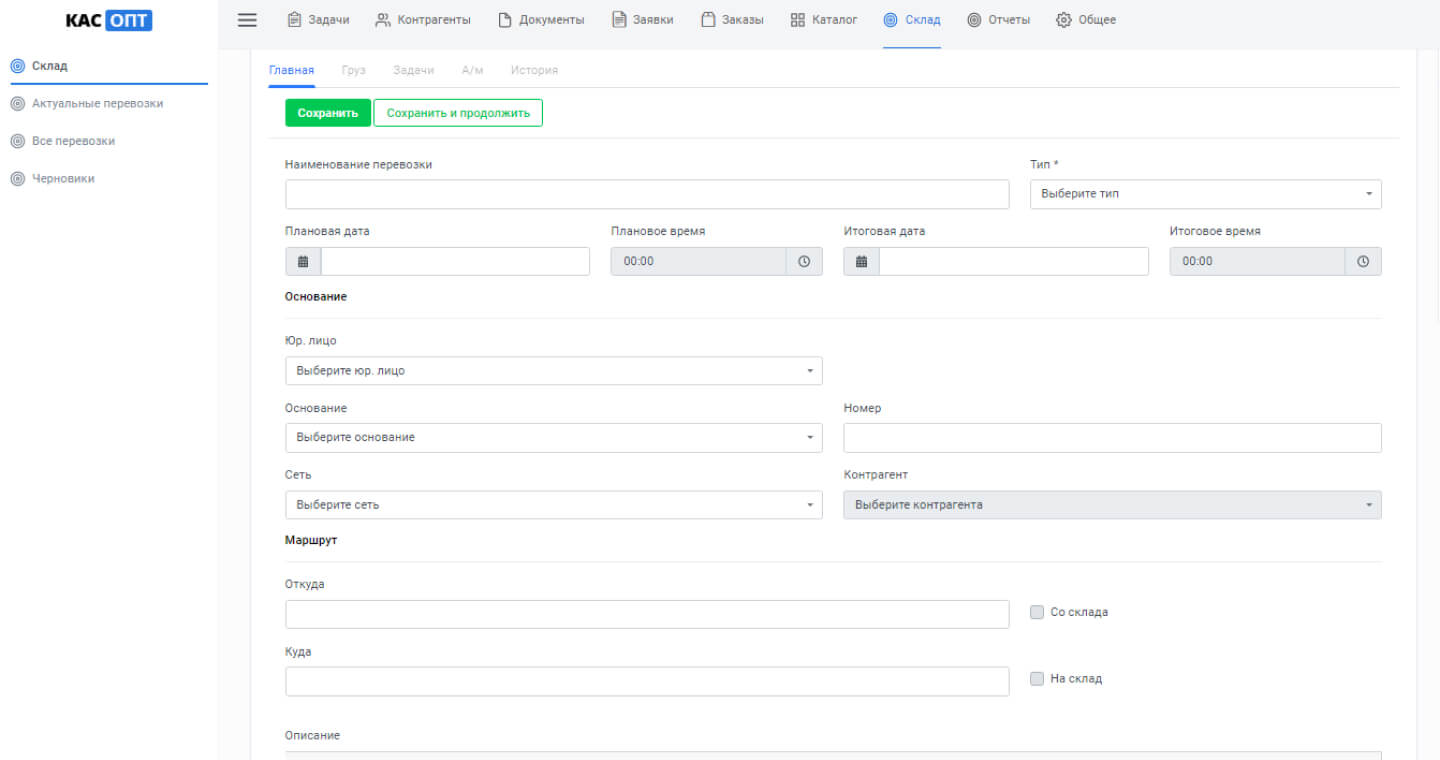
Task: Focus the Итоговая дата input
Action: pyautogui.click(x=1014, y=261)
